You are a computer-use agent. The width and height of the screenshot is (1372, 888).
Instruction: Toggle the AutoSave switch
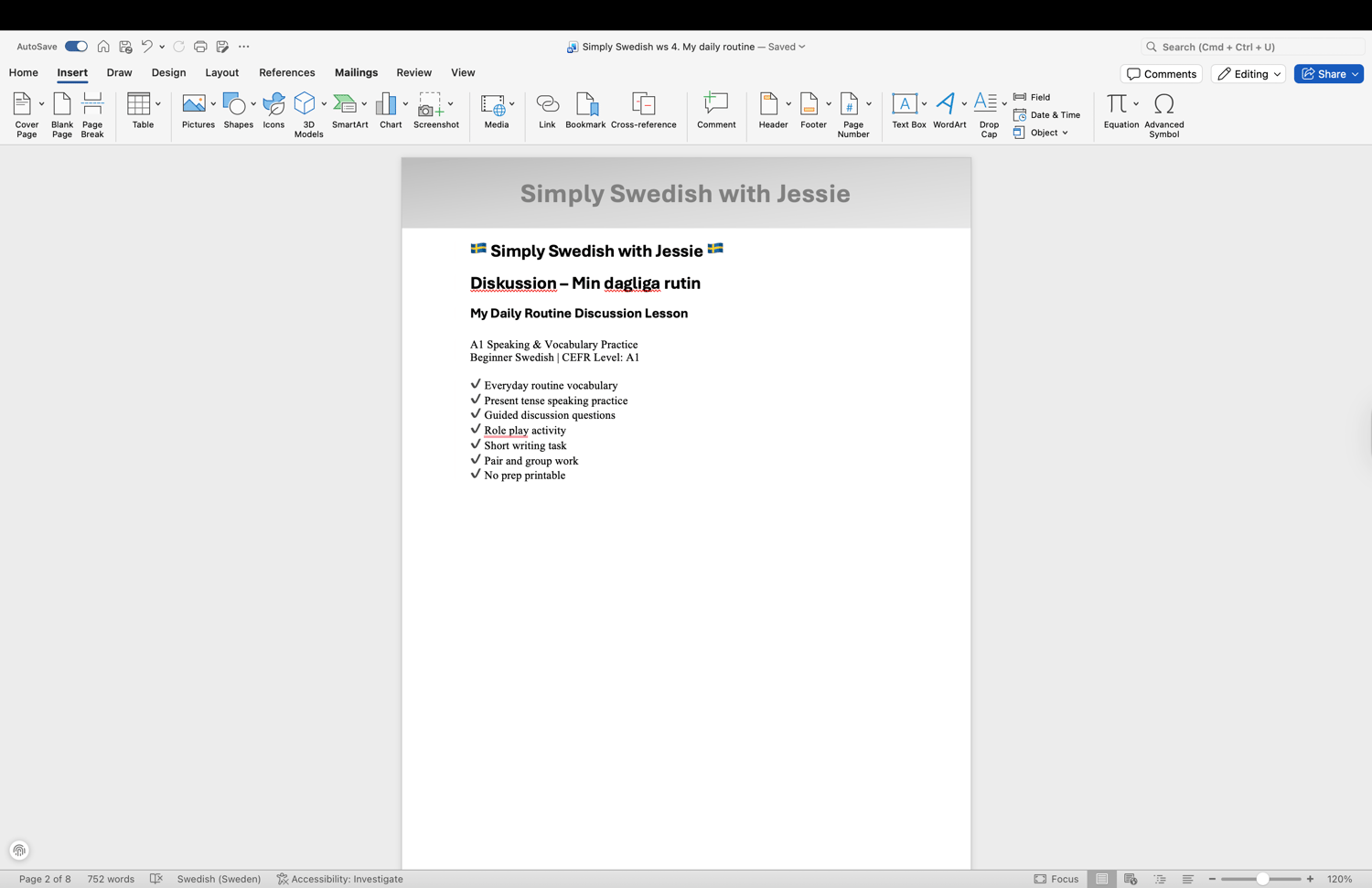click(x=76, y=47)
